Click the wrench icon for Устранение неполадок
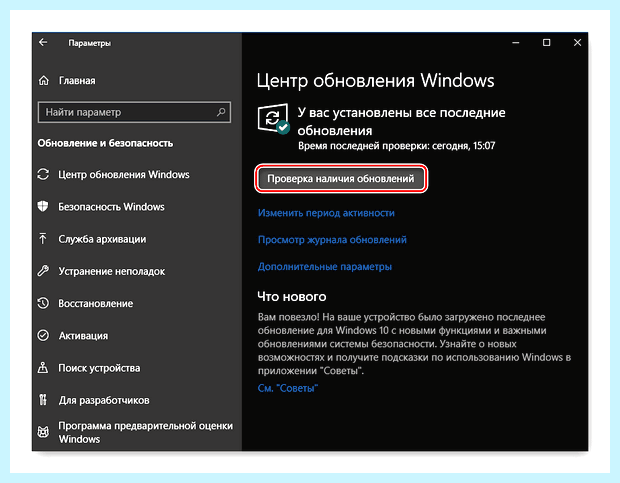 [x=43, y=271]
